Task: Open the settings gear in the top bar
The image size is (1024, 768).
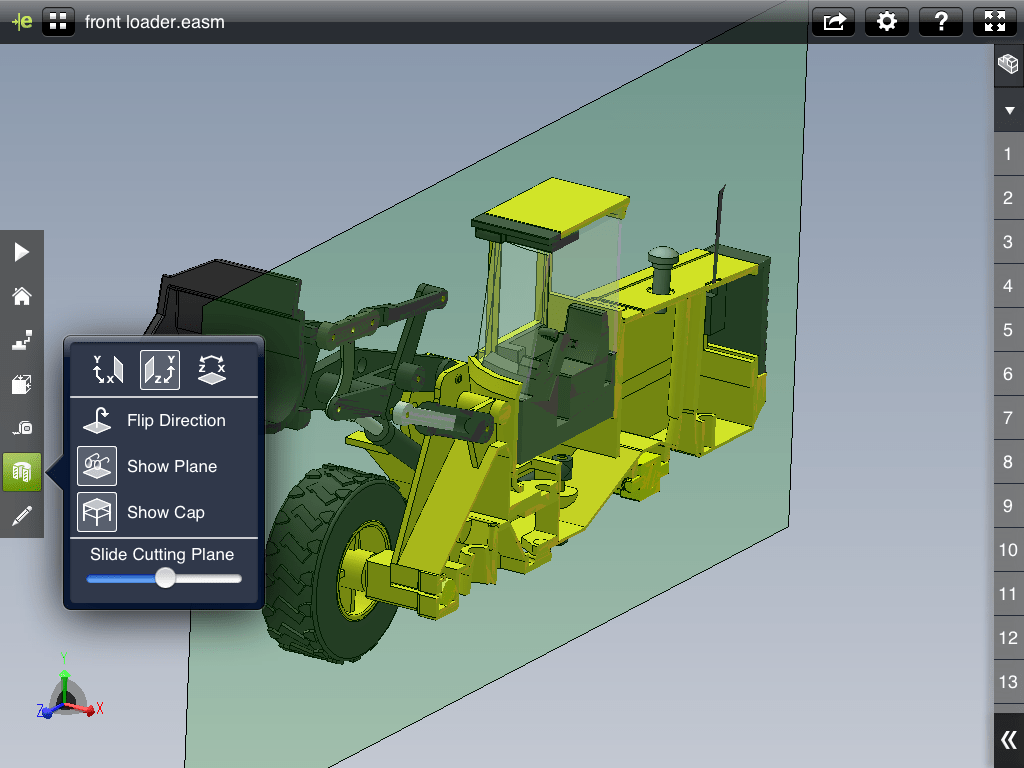Action: pos(886,21)
